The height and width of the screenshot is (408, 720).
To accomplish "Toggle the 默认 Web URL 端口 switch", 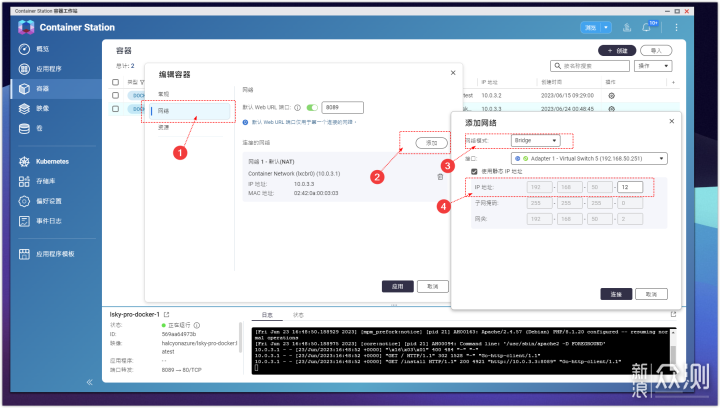I will 312,107.
